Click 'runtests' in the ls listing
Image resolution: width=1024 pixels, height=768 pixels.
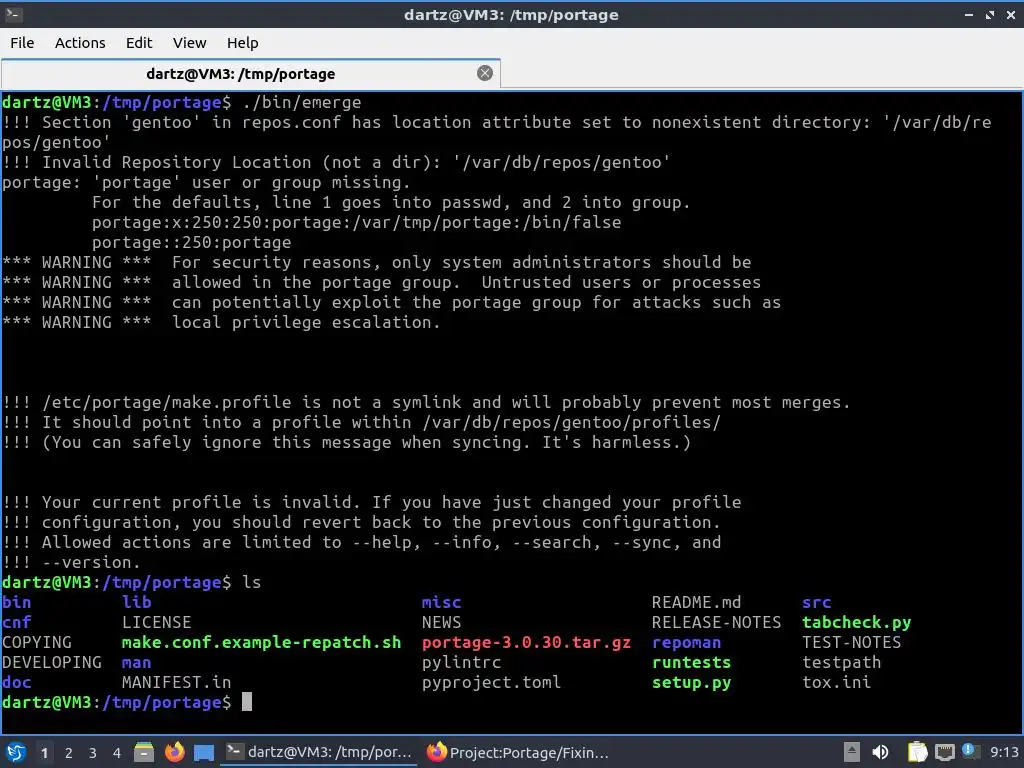click(x=691, y=662)
